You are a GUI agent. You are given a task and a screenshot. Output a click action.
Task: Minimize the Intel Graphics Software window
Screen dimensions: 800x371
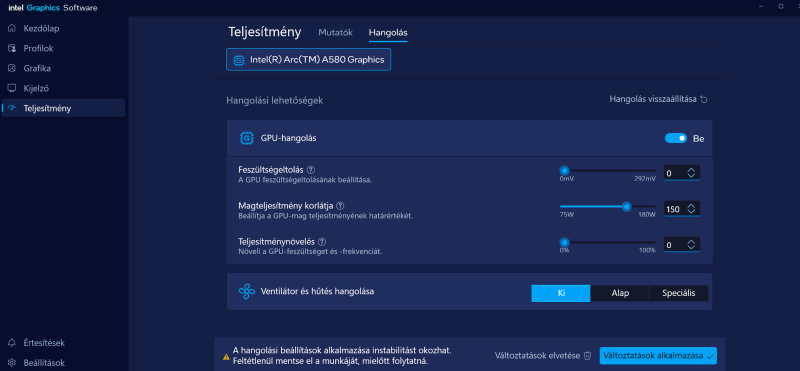pos(761,6)
